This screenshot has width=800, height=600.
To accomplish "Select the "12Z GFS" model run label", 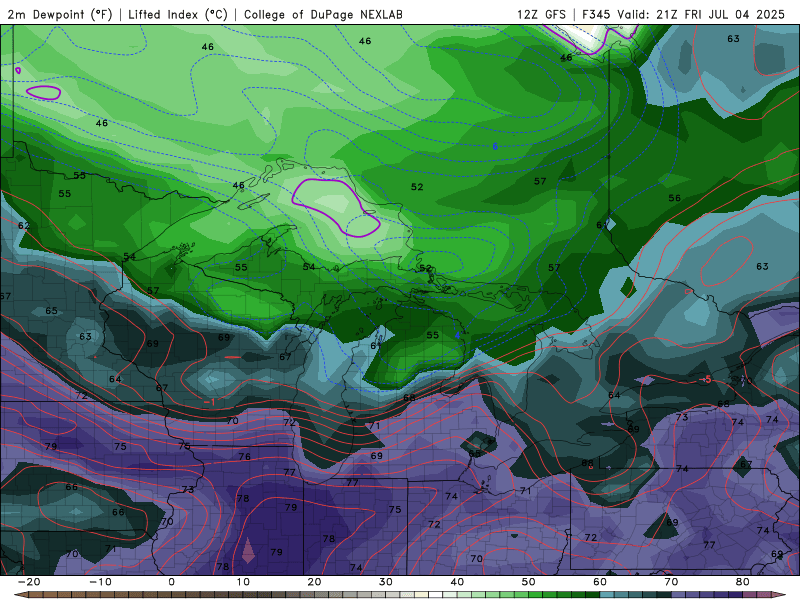I will point(541,14).
